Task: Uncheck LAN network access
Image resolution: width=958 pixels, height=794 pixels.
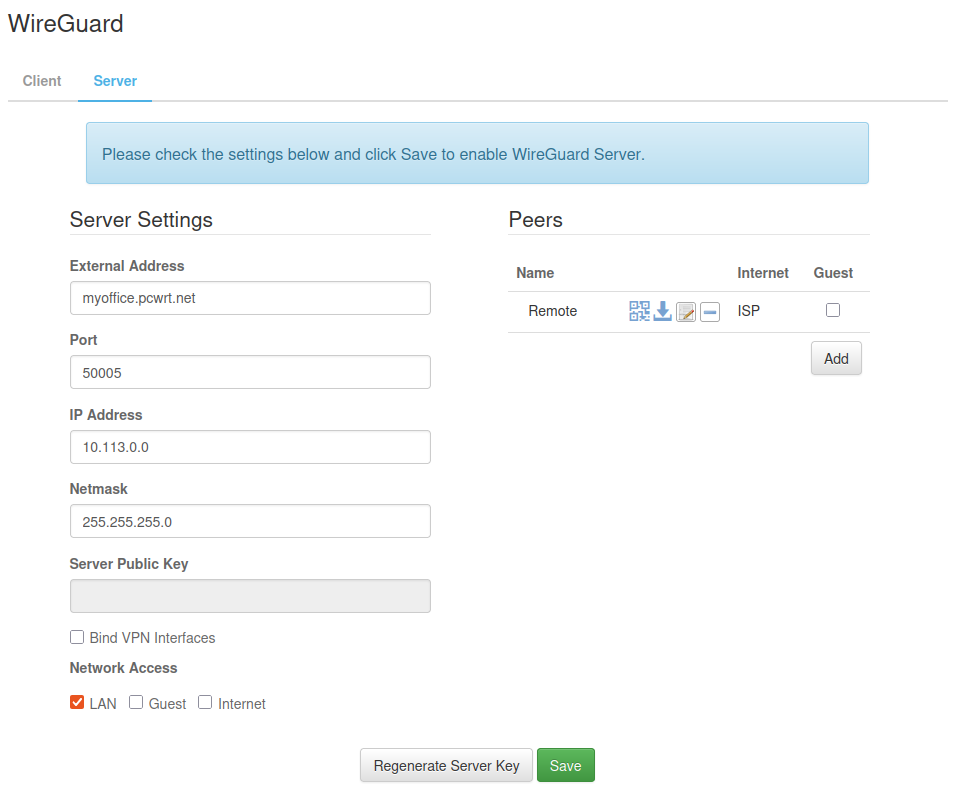Action: click(77, 702)
